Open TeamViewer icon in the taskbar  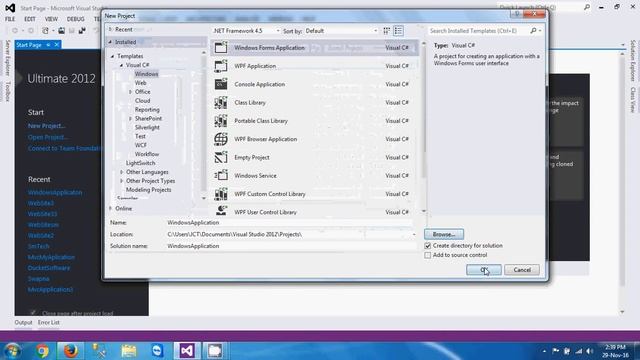point(158,351)
